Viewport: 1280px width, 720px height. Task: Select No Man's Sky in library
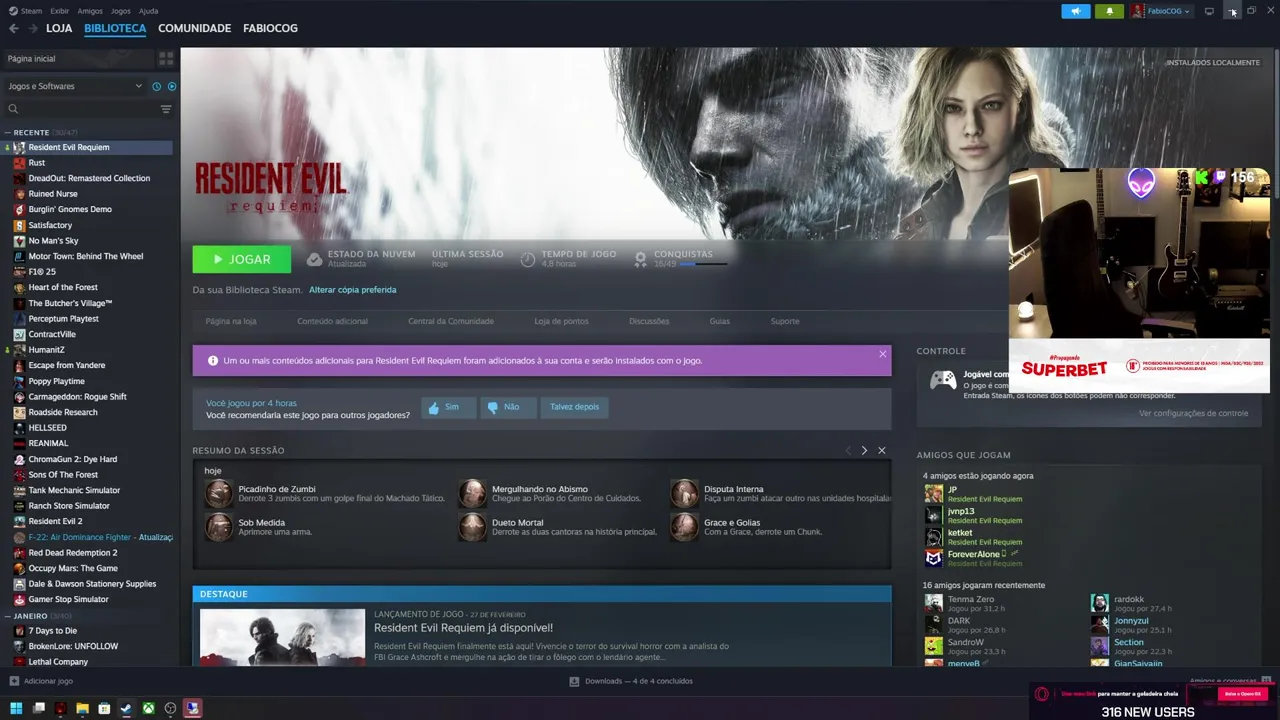(53, 241)
